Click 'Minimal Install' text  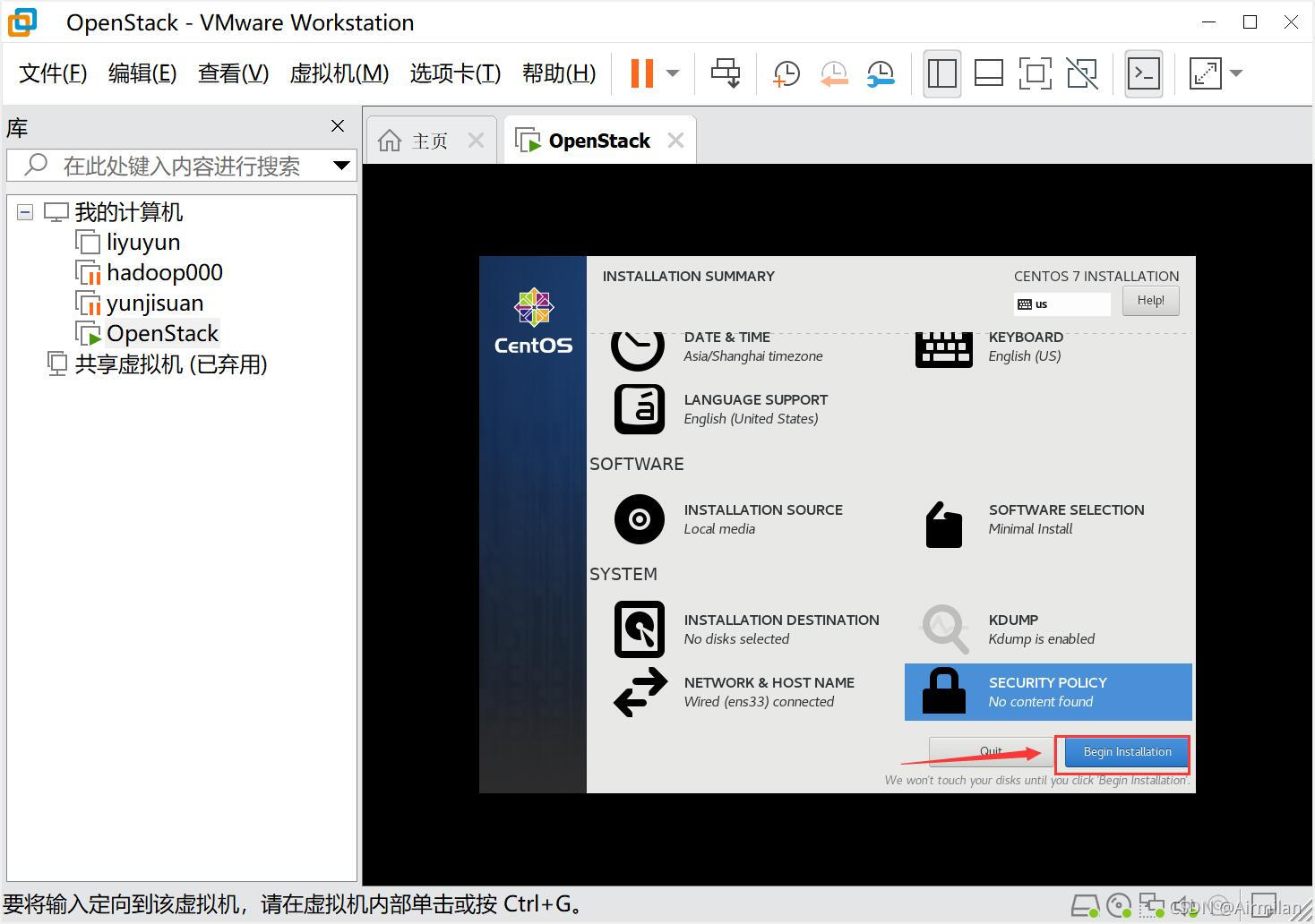coord(1030,529)
